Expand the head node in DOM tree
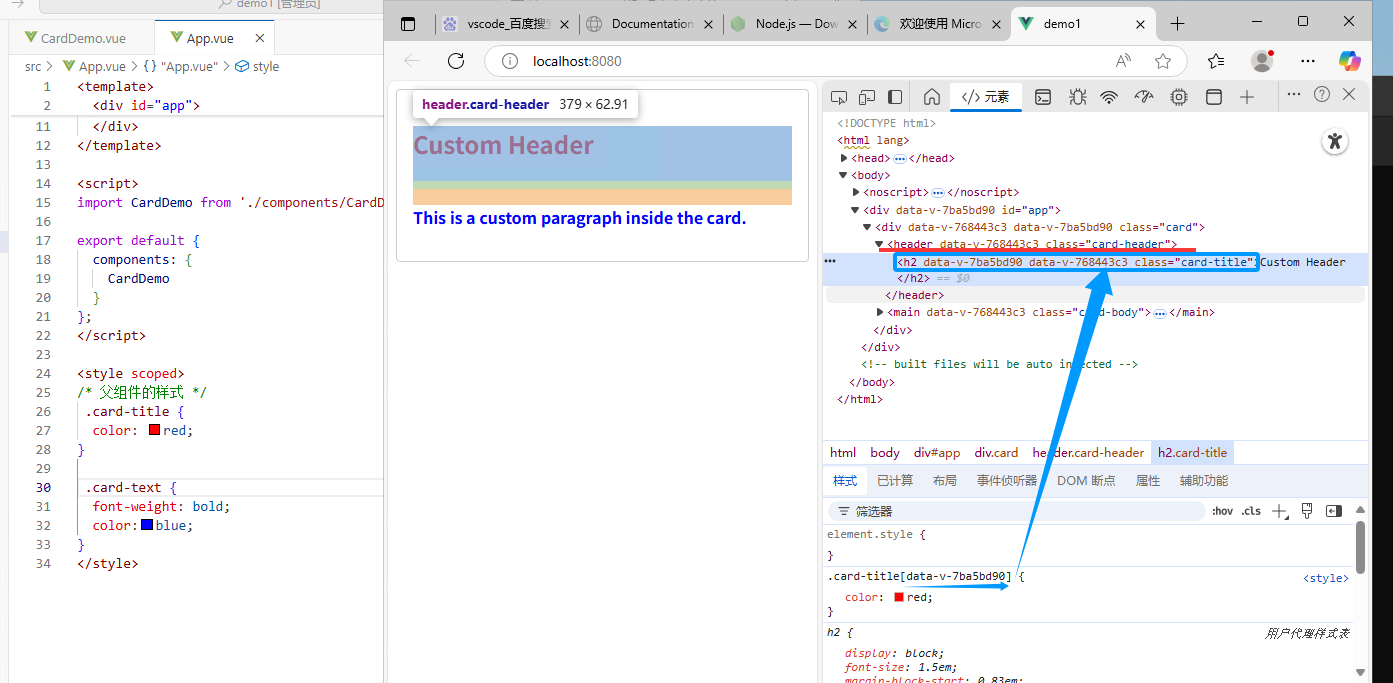Screen dimensions: 1393x683 pos(845,158)
